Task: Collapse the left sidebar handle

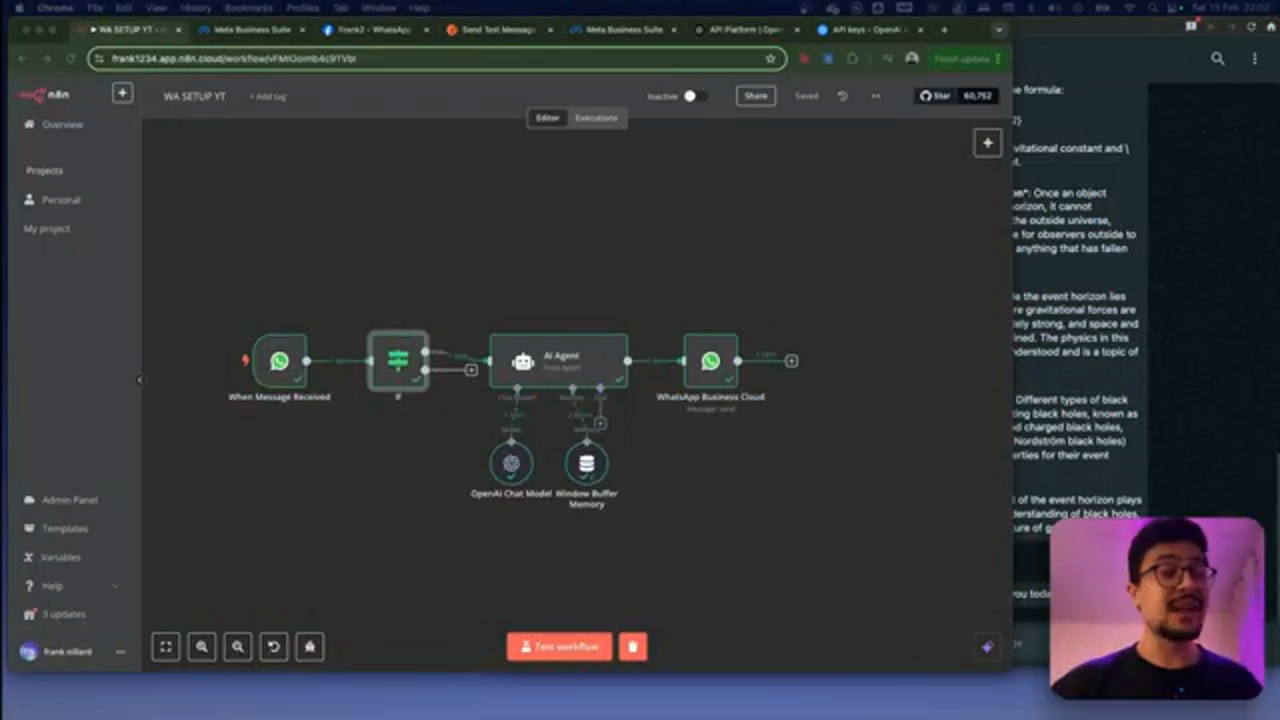Action: coord(140,380)
